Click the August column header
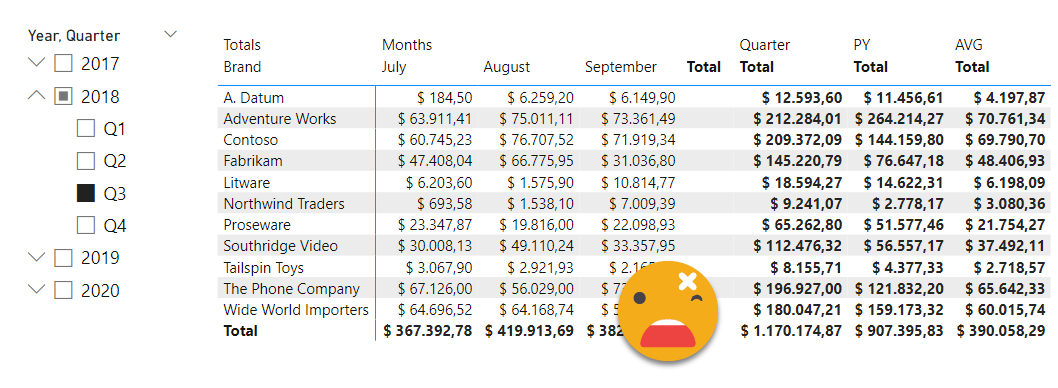This screenshot has width=1058, height=388. click(x=507, y=67)
